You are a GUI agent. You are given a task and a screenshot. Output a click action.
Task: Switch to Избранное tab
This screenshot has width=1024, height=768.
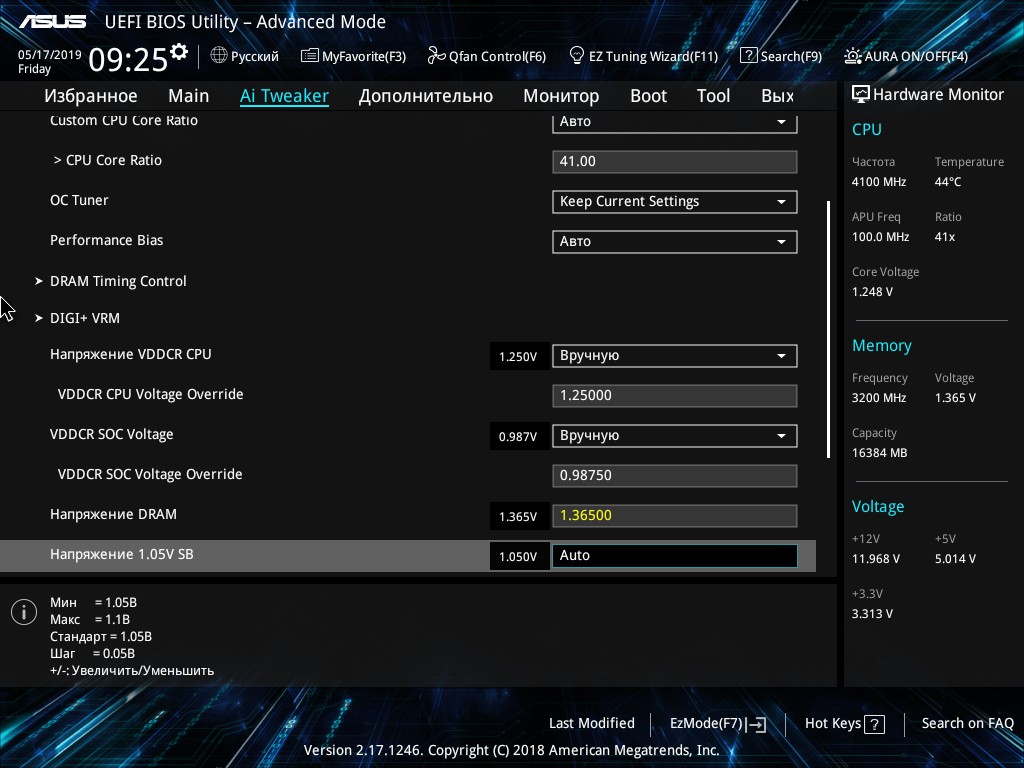pos(91,96)
